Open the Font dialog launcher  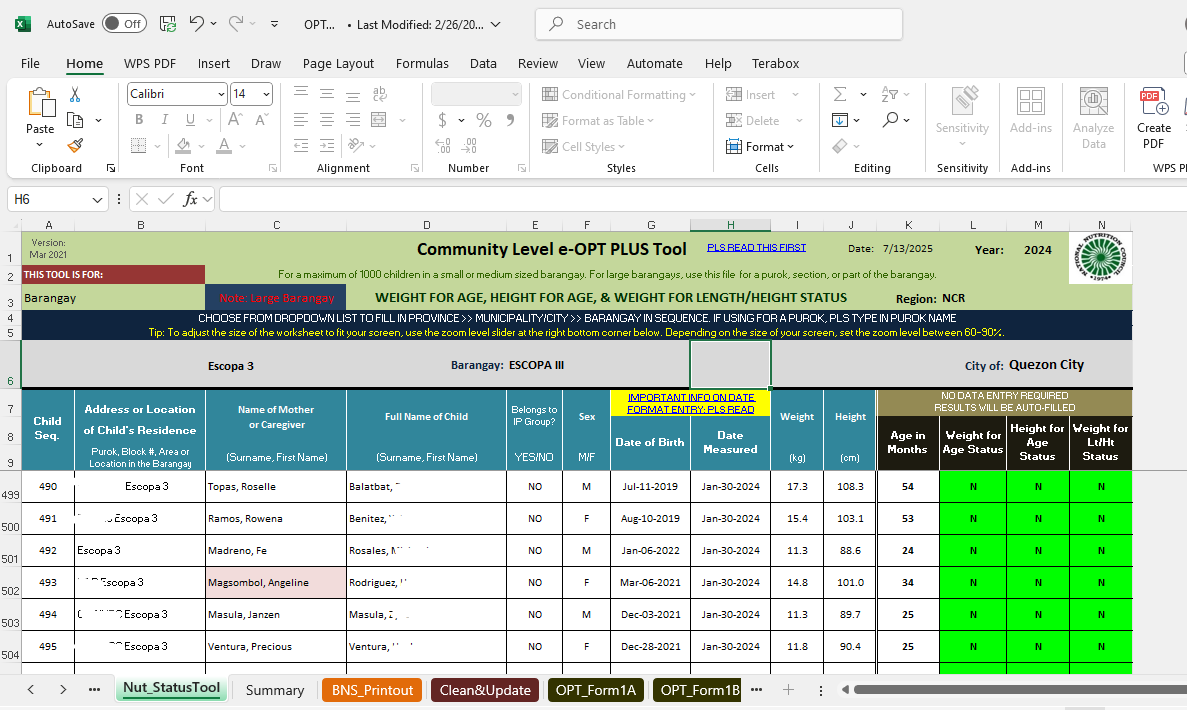coord(273,168)
